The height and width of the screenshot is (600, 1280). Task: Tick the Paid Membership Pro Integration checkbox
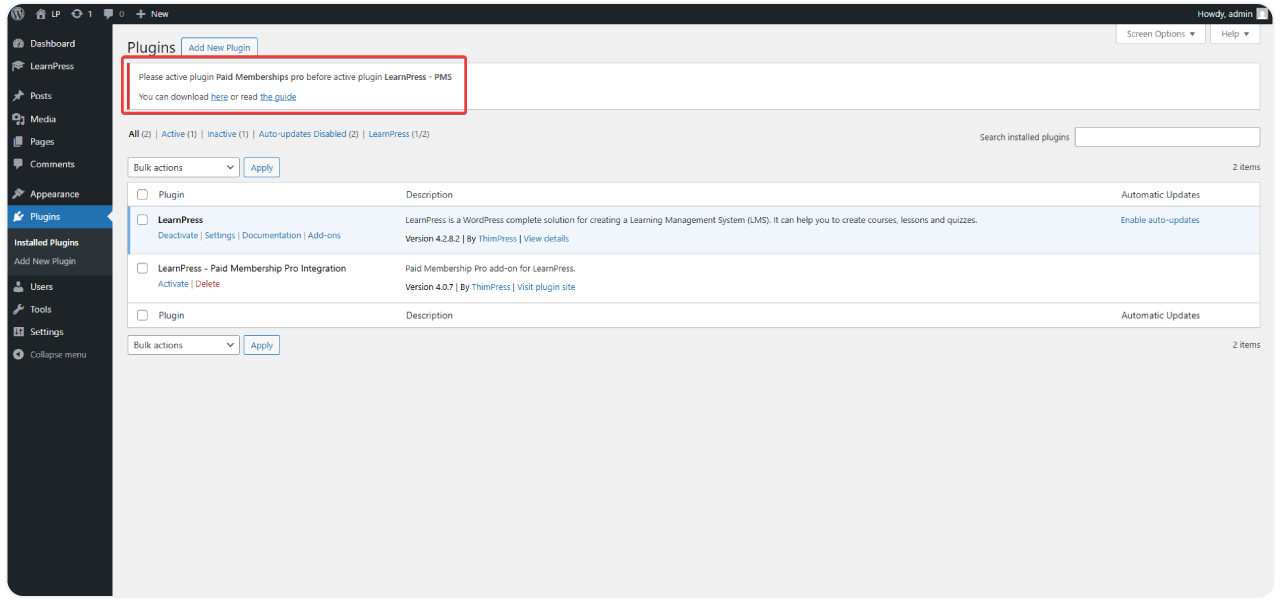tap(142, 268)
